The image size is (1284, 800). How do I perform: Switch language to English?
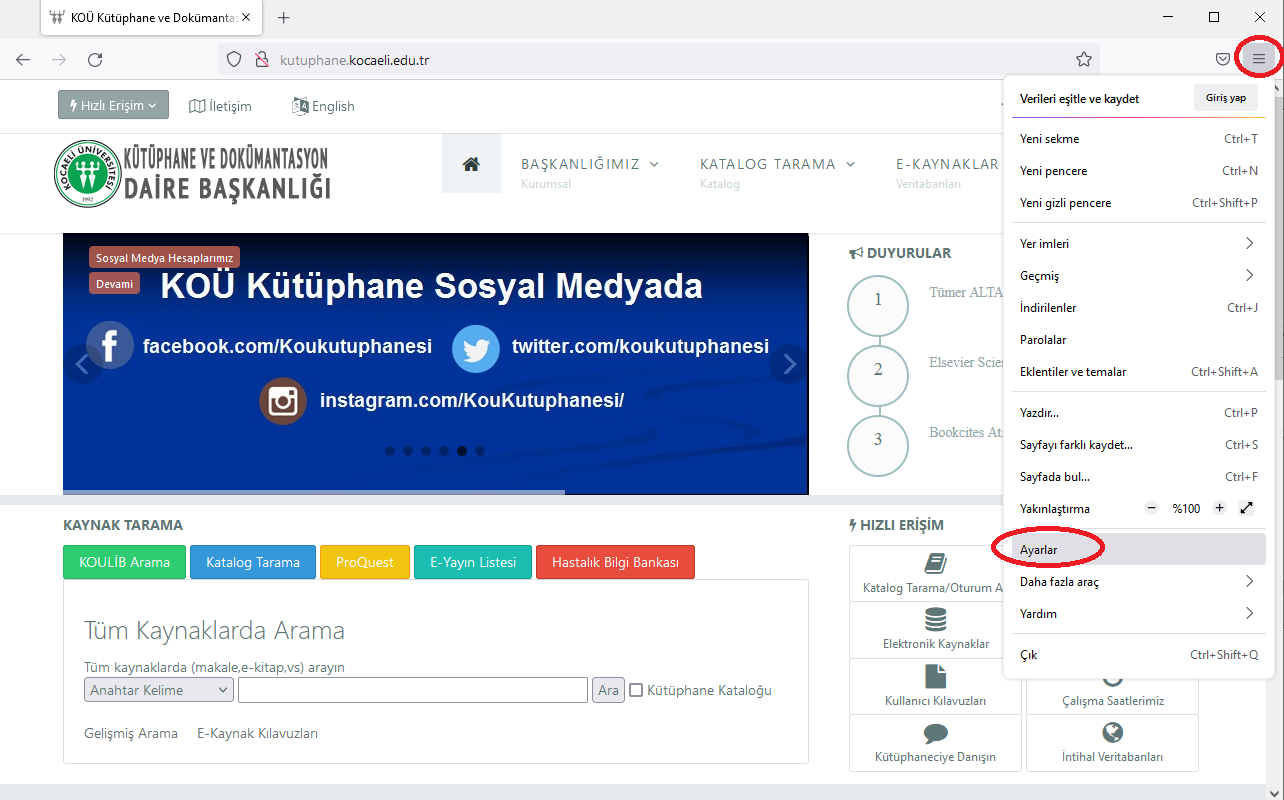click(323, 106)
